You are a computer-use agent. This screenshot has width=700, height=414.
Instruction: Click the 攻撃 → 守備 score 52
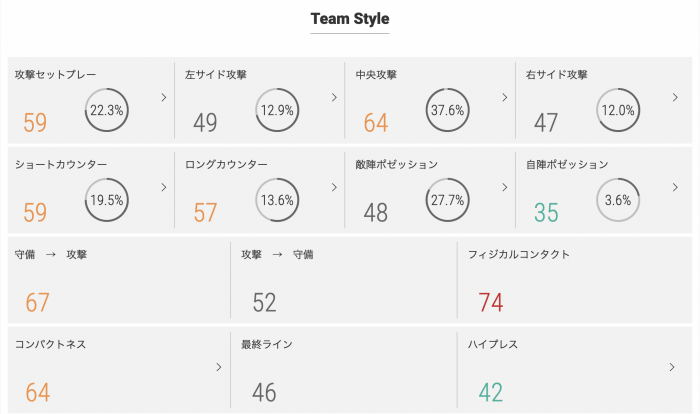pyautogui.click(x=264, y=303)
